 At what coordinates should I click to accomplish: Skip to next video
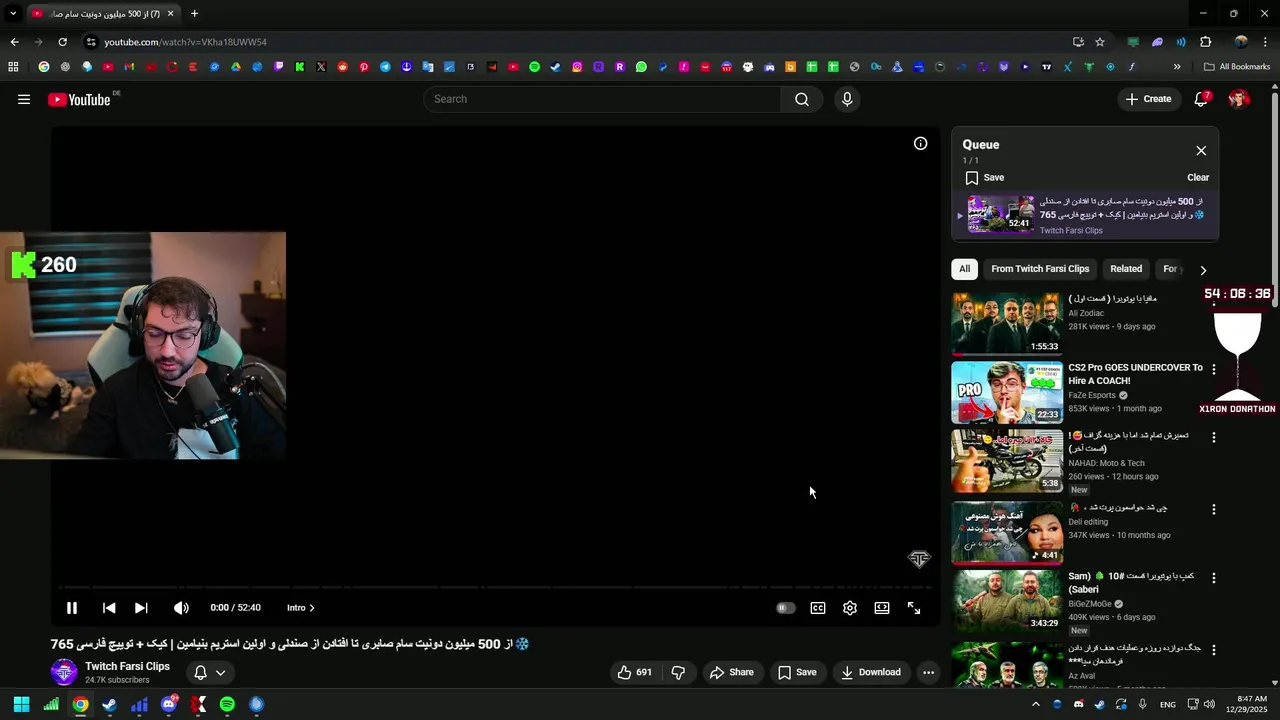coord(141,608)
